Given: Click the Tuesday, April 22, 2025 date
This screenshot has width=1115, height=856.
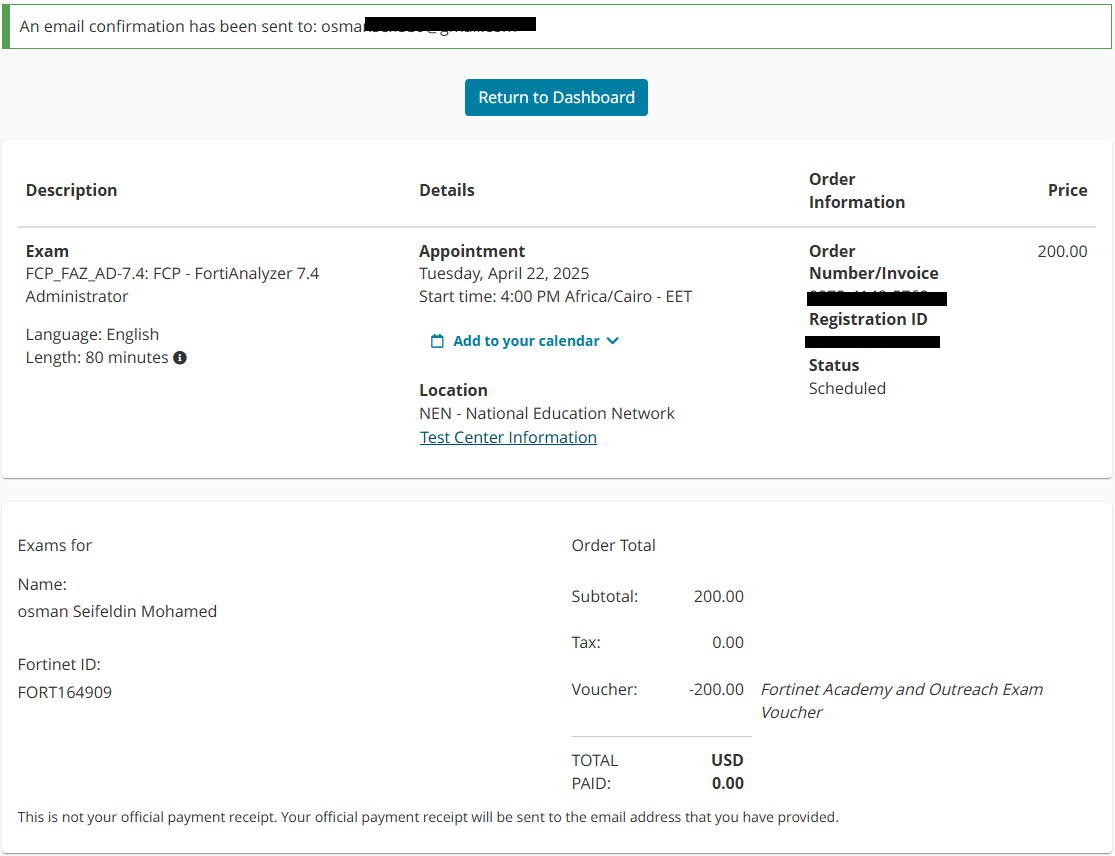Looking at the screenshot, I should click(x=504, y=274).
